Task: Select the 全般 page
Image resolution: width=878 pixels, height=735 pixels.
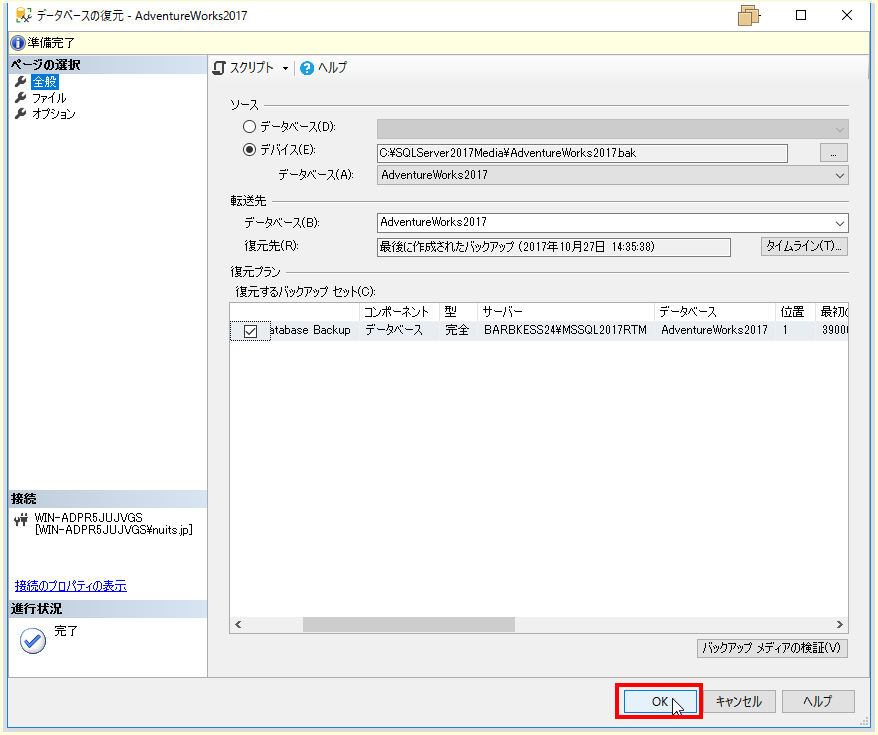Action: point(44,82)
